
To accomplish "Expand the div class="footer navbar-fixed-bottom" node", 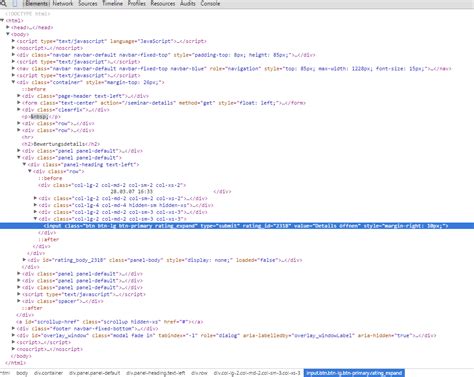I will click(x=13, y=328).
